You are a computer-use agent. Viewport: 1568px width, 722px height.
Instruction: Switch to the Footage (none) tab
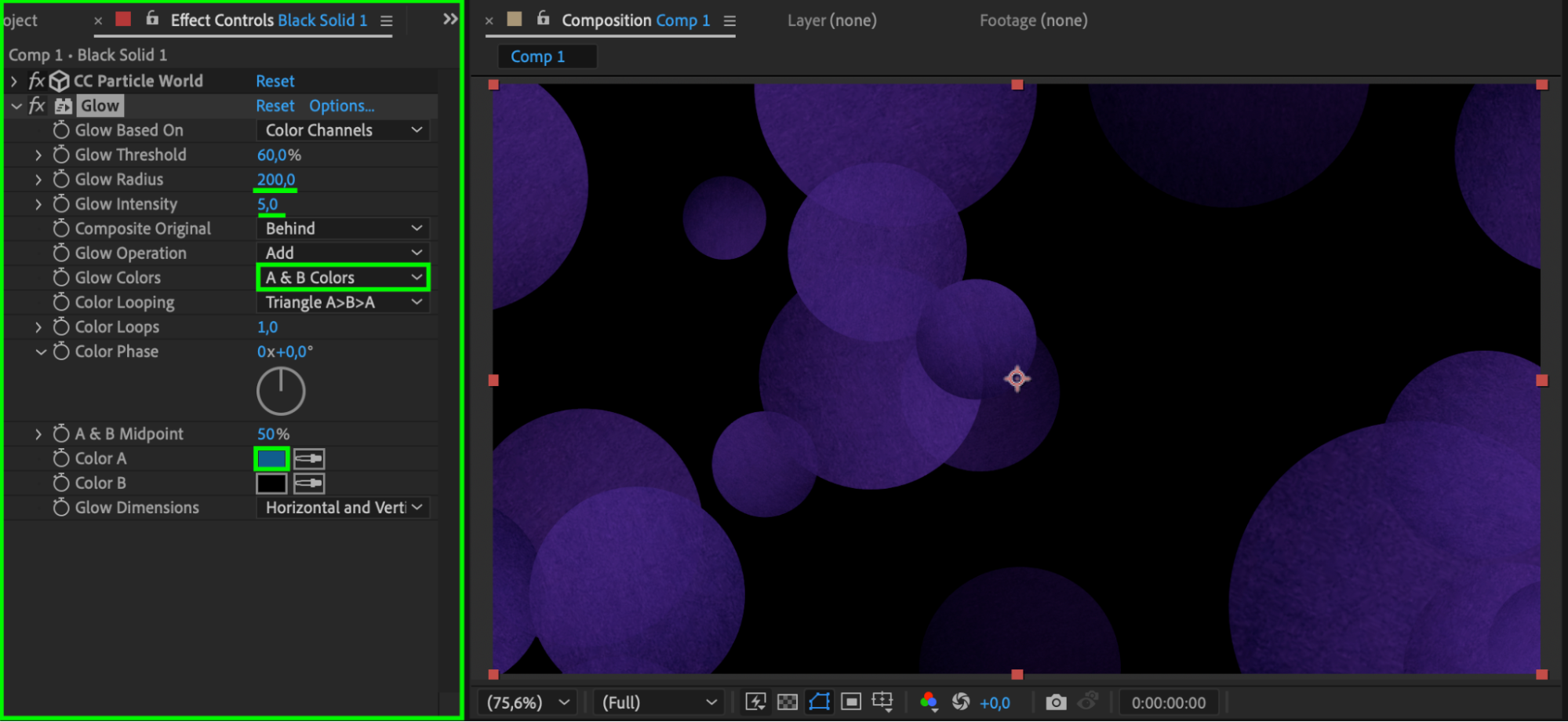click(x=1033, y=20)
